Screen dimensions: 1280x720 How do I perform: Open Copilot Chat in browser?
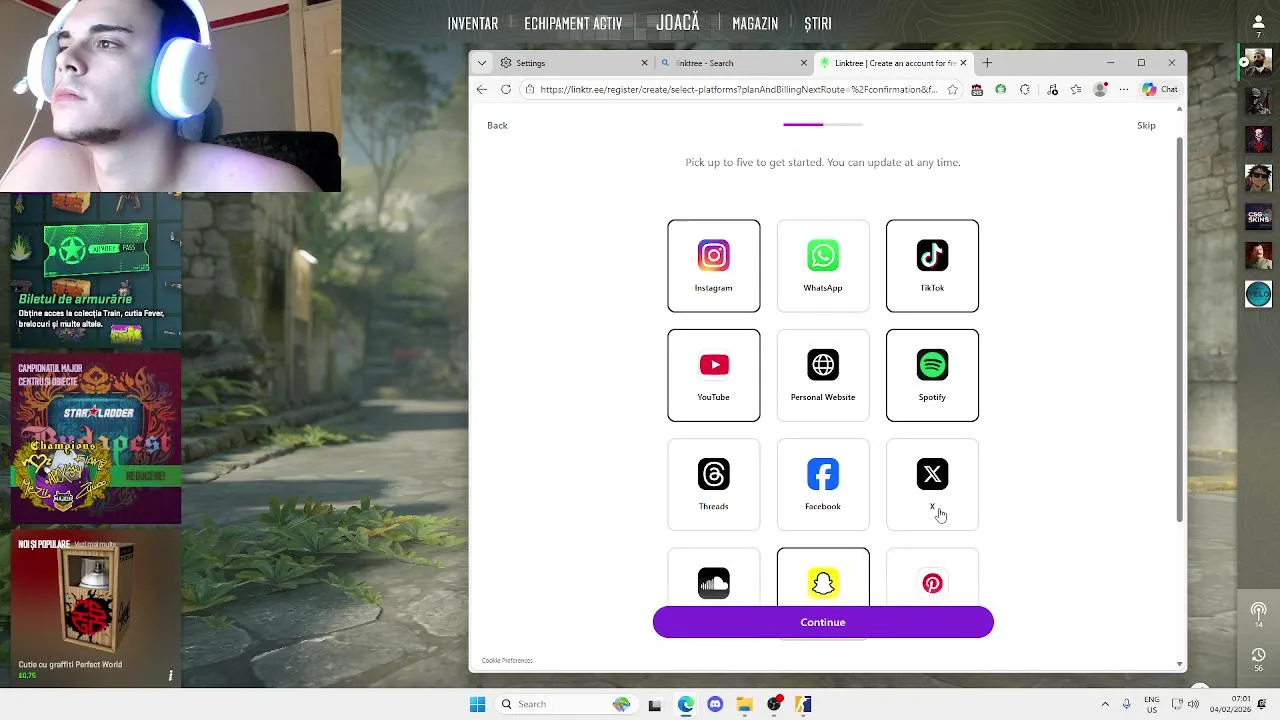(1161, 89)
